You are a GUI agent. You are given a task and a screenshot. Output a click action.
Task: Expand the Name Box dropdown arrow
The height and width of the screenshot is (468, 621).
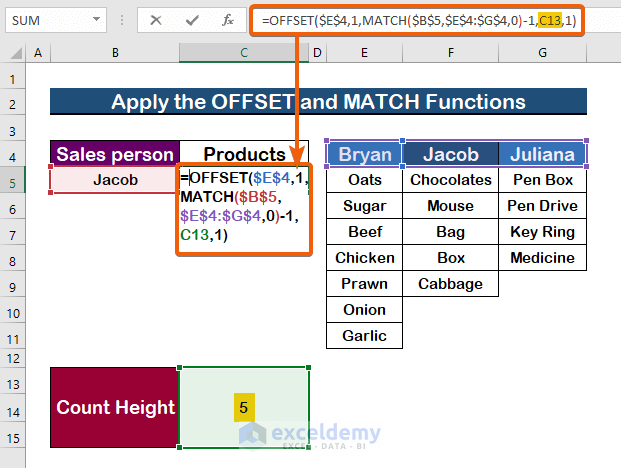click(96, 19)
